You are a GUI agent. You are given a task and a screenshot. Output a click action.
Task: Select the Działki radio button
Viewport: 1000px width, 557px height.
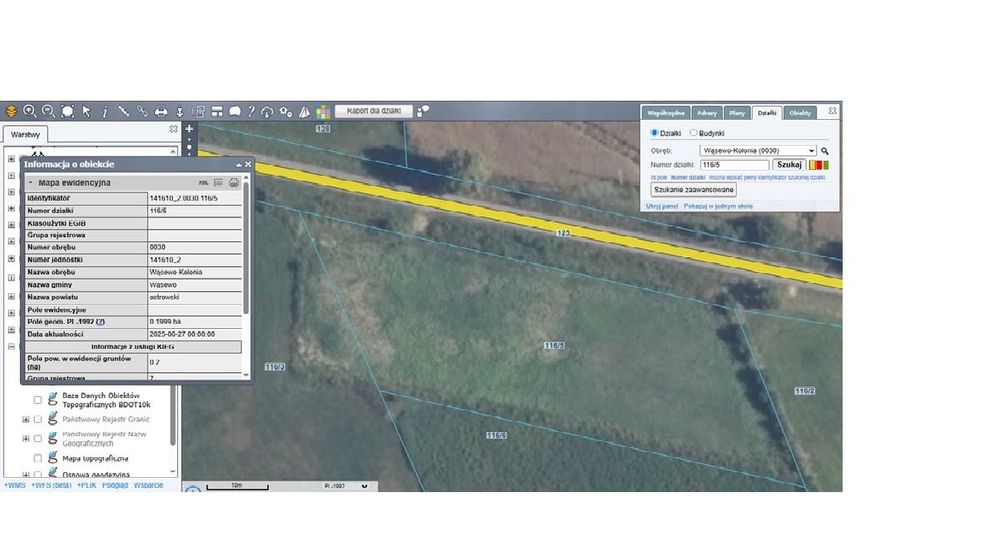[x=654, y=133]
